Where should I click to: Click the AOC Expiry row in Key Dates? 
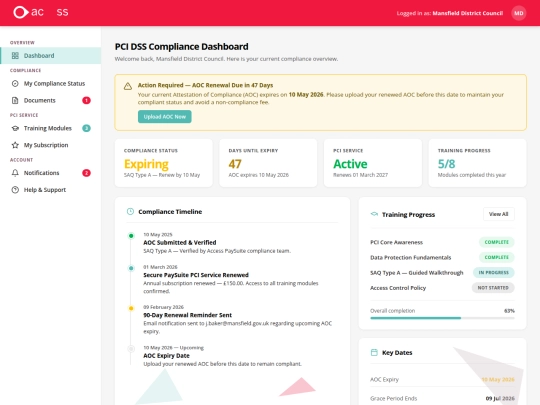[442, 379]
